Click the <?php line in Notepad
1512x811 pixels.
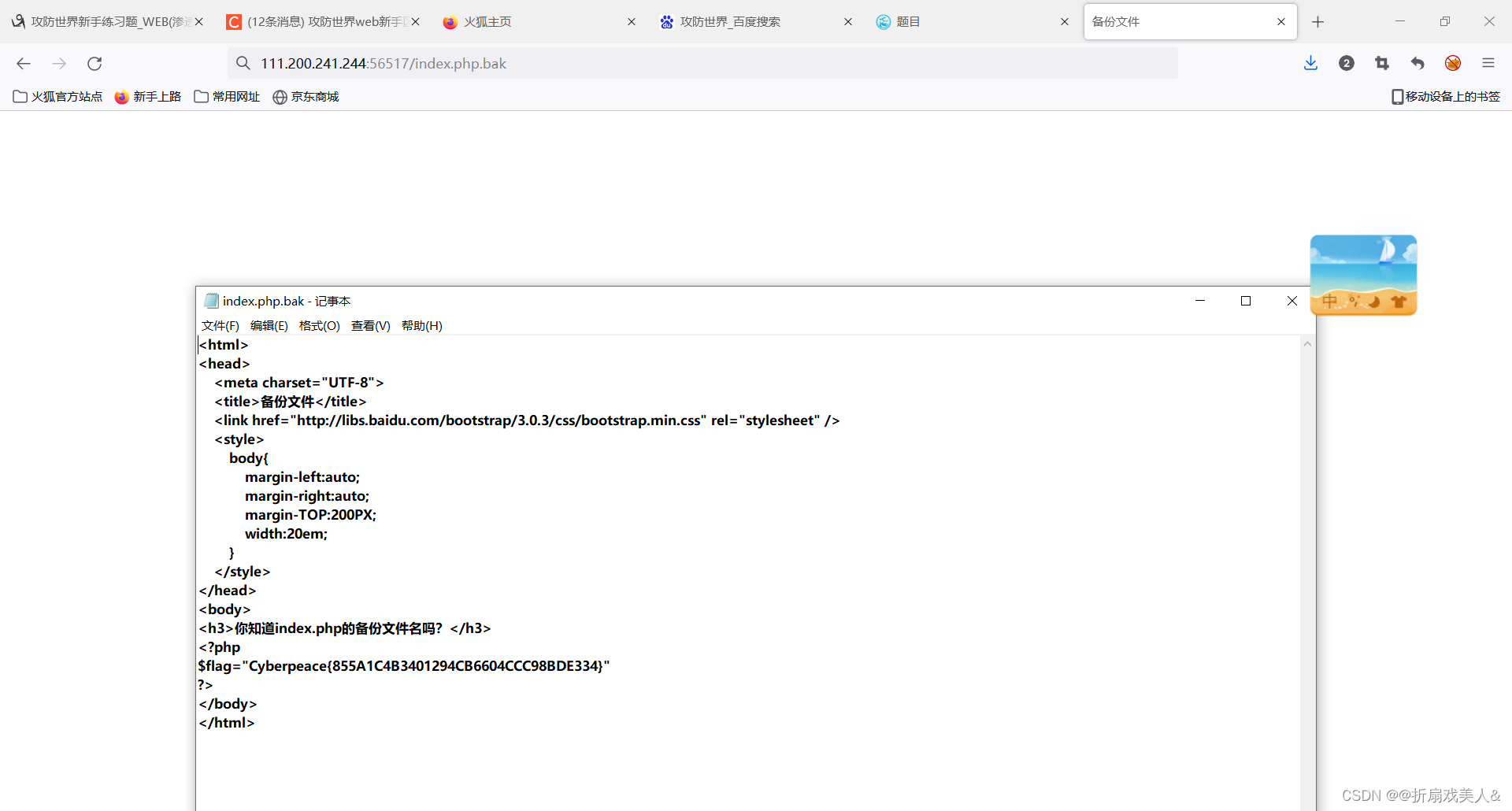pos(219,647)
